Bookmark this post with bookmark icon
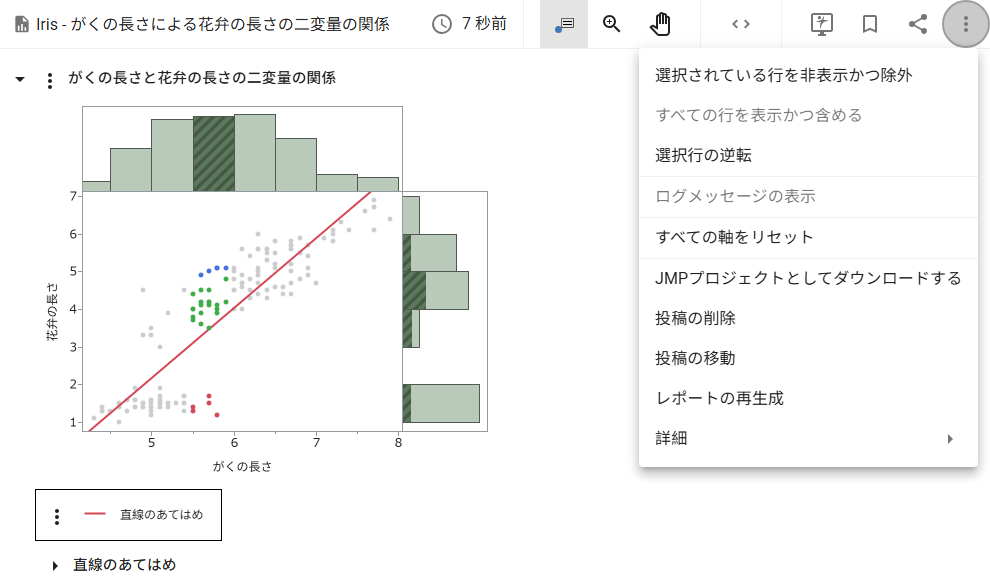The image size is (990, 583). (x=870, y=24)
